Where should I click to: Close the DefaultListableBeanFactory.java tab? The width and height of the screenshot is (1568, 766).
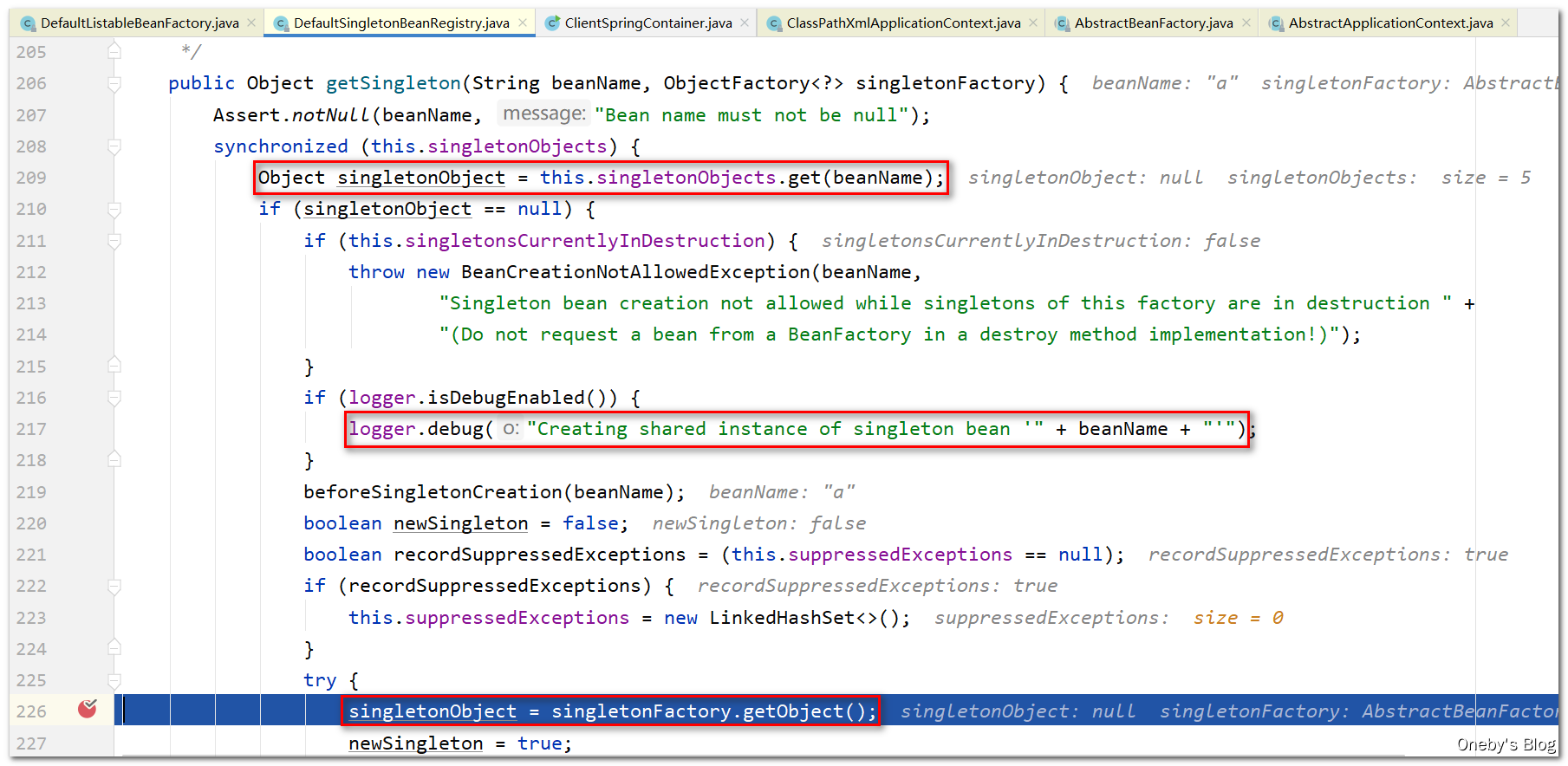(251, 23)
